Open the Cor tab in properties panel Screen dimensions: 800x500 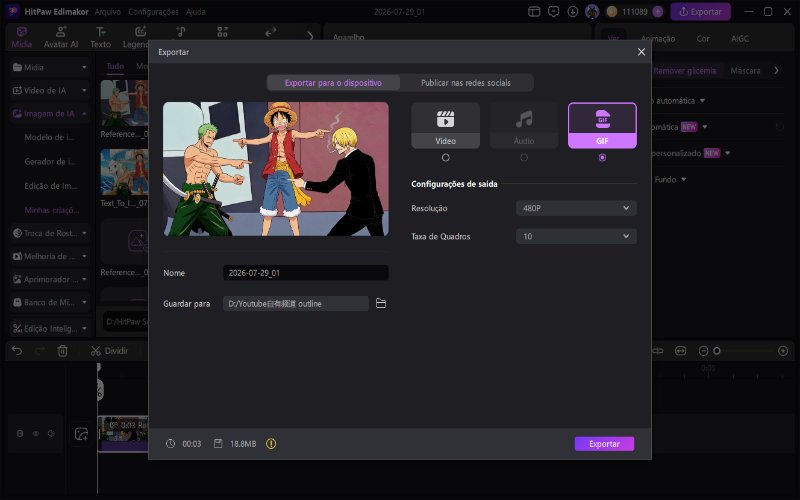click(x=703, y=39)
